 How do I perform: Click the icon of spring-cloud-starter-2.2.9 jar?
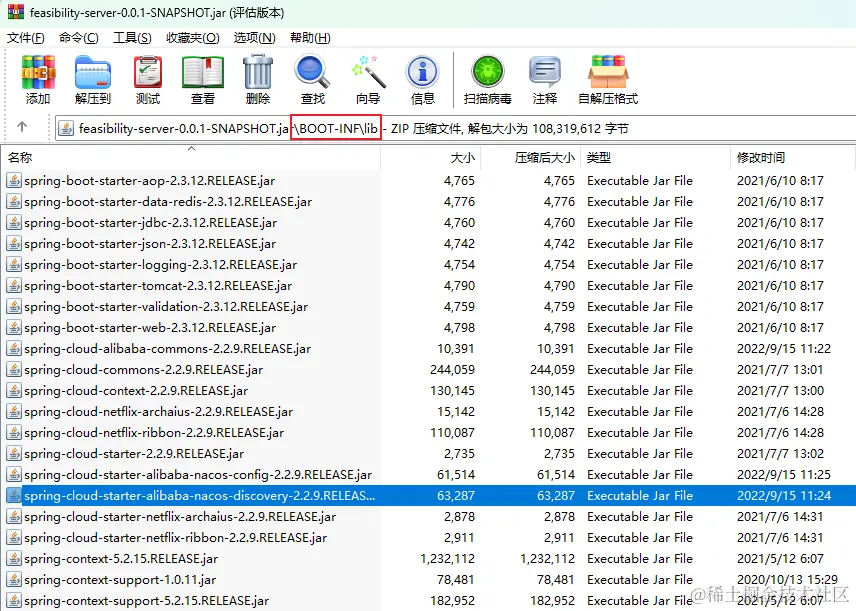pyautogui.click(x=14, y=454)
